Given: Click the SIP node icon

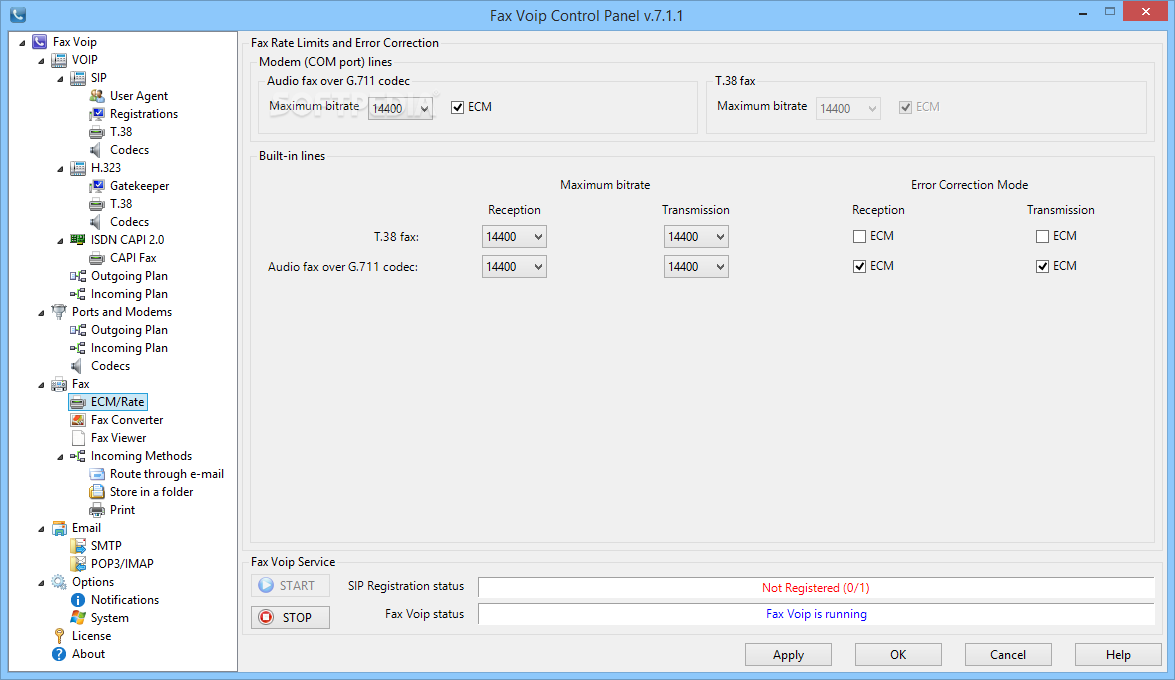Looking at the screenshot, I should point(78,78).
